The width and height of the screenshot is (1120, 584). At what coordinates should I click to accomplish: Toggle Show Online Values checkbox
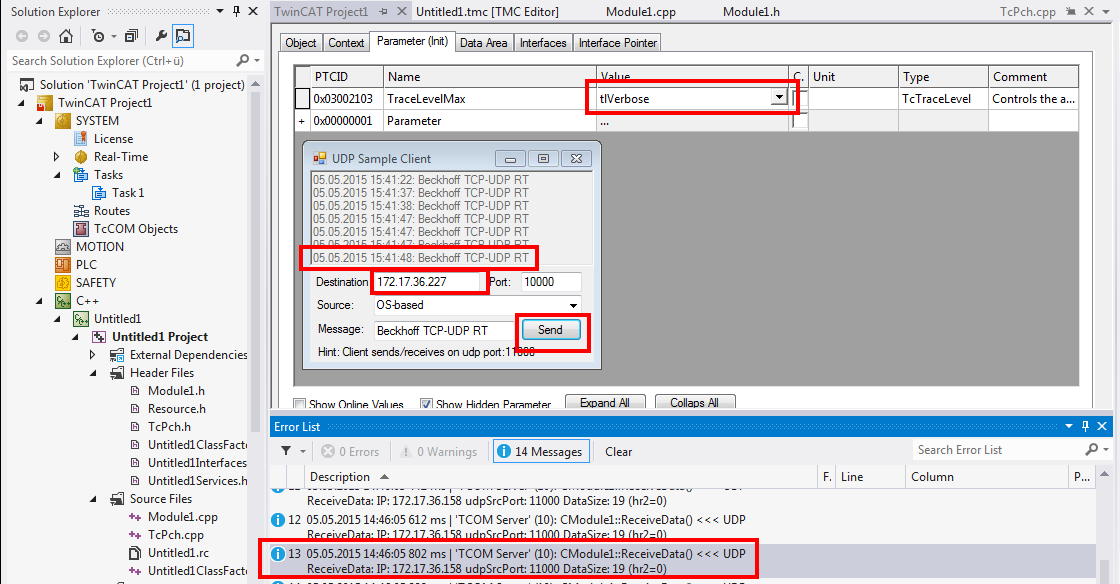pyautogui.click(x=300, y=404)
